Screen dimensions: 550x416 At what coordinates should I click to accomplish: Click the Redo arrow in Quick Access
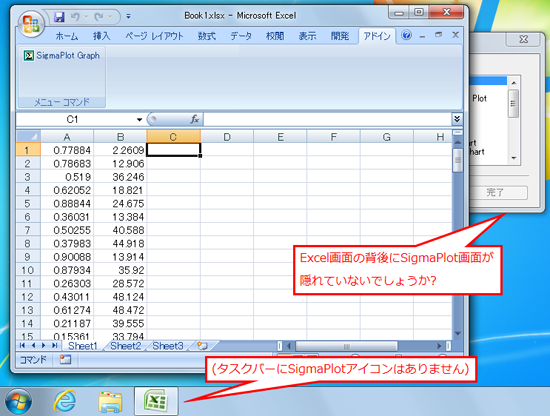(x=99, y=16)
